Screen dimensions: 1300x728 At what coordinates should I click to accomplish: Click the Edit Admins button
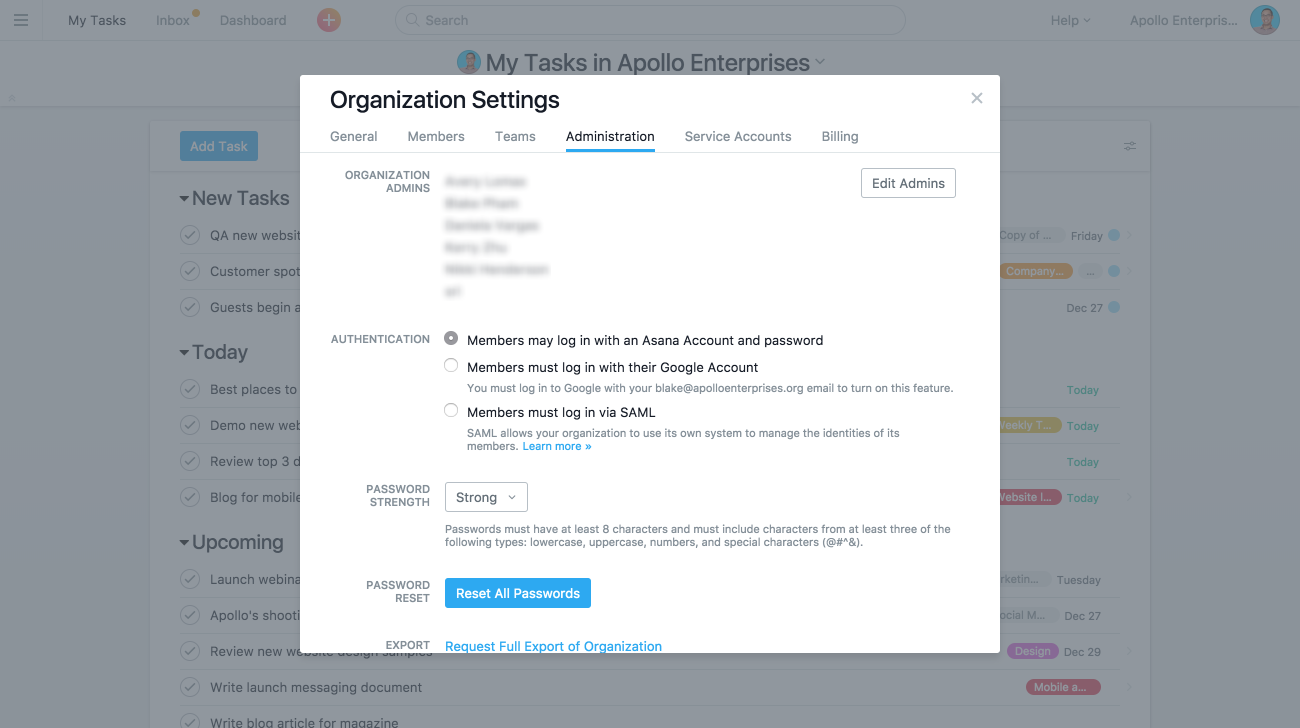pyautogui.click(x=908, y=183)
